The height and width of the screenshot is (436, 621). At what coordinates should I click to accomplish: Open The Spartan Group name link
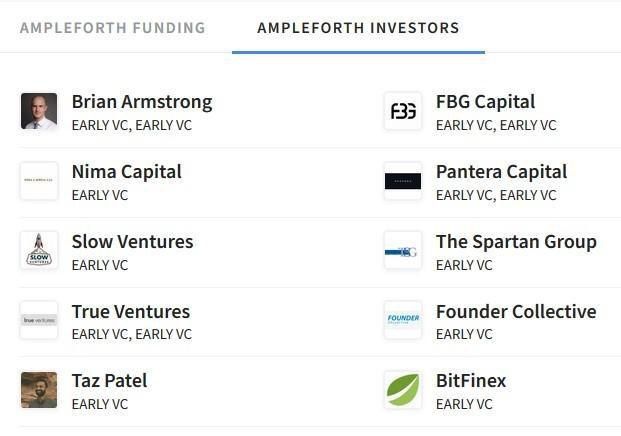[x=516, y=242]
